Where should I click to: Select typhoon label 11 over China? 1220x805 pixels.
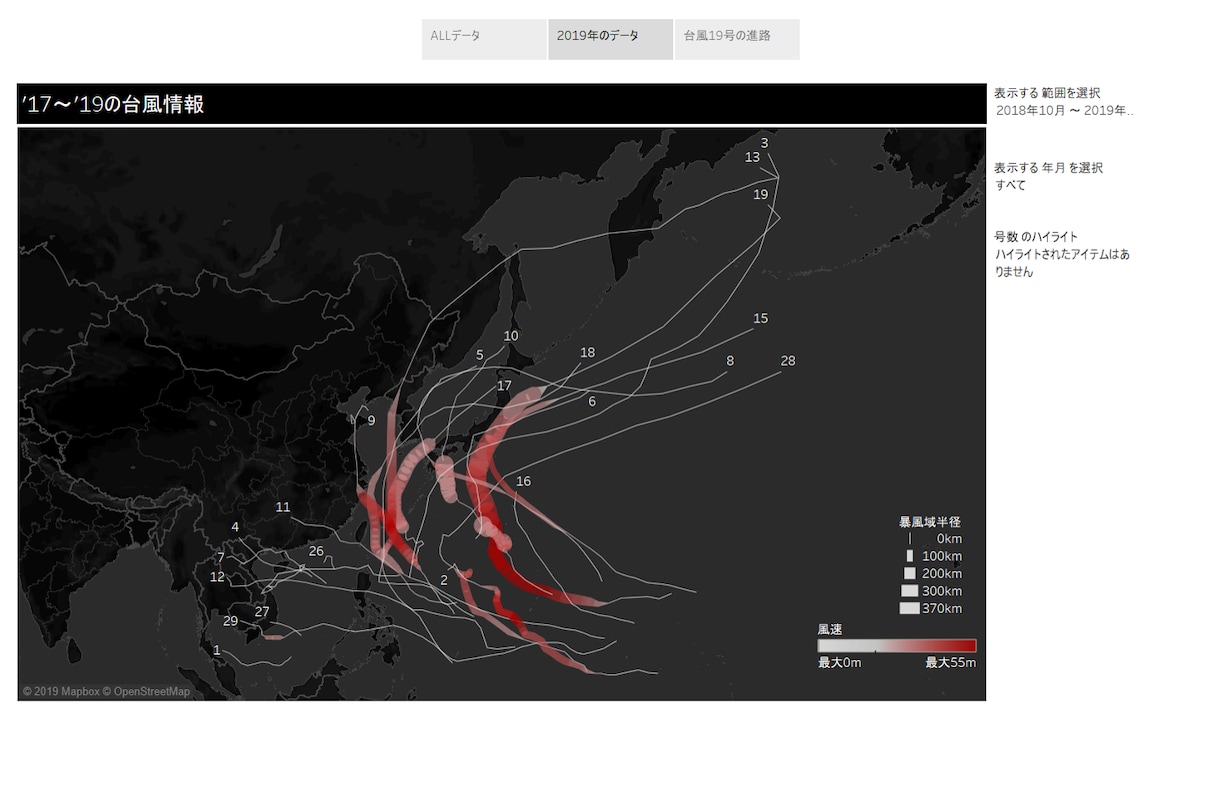pyautogui.click(x=283, y=507)
